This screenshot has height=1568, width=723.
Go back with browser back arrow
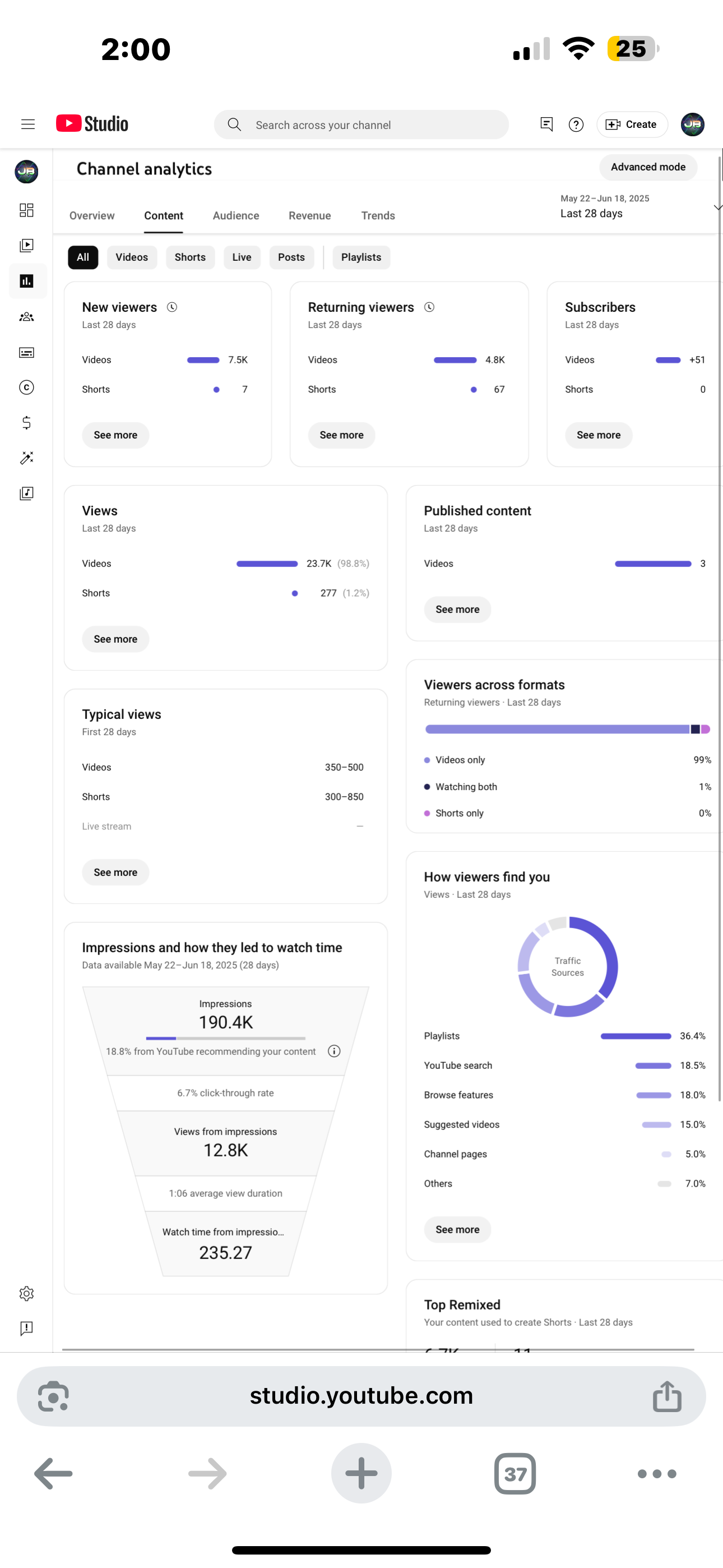pyautogui.click(x=54, y=1474)
